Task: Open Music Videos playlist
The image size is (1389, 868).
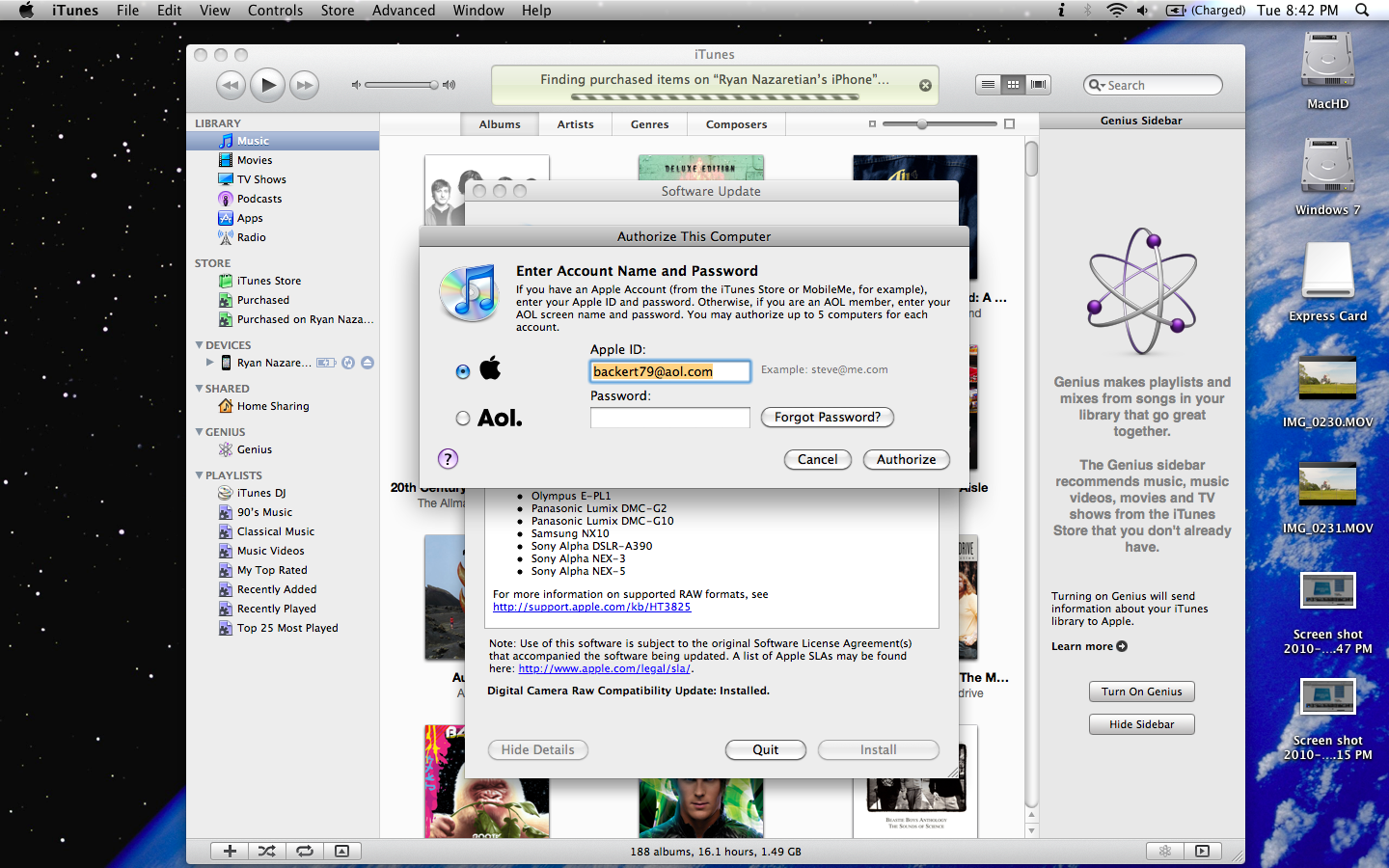Action: 270,551
